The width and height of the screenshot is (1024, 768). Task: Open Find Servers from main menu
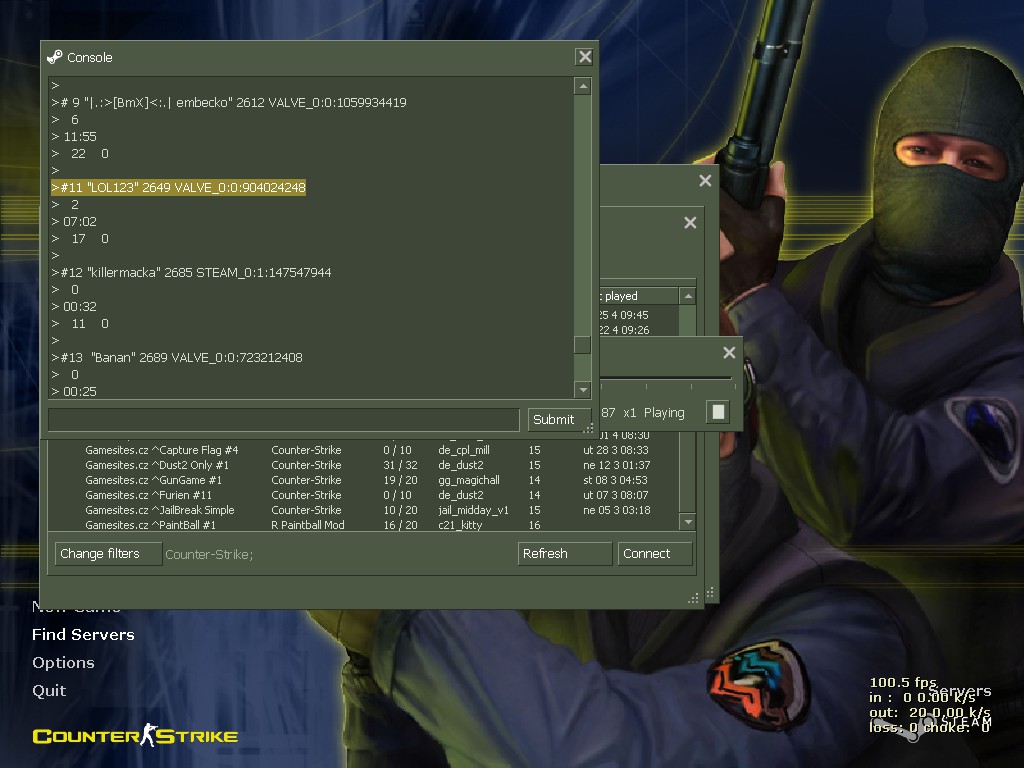click(84, 635)
